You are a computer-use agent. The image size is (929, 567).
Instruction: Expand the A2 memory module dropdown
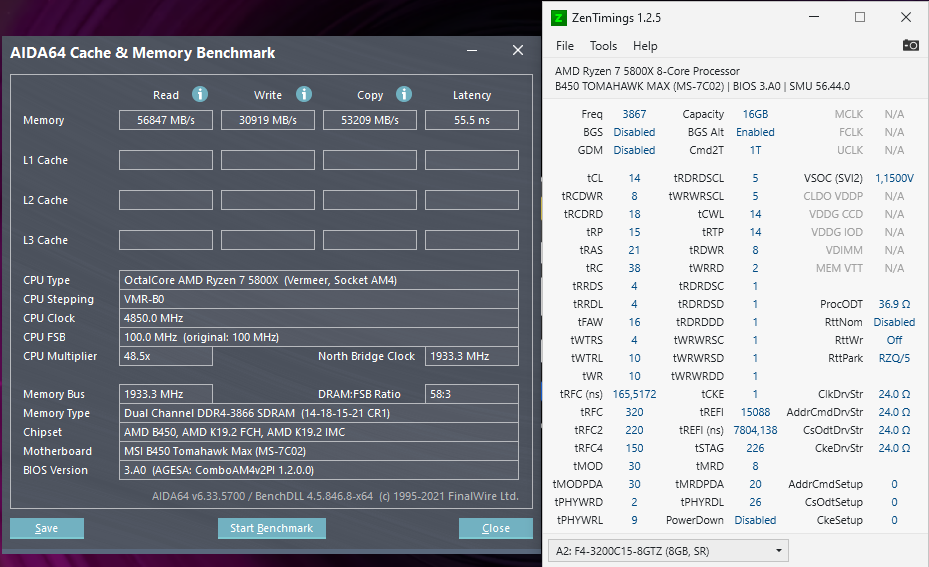[668, 551]
